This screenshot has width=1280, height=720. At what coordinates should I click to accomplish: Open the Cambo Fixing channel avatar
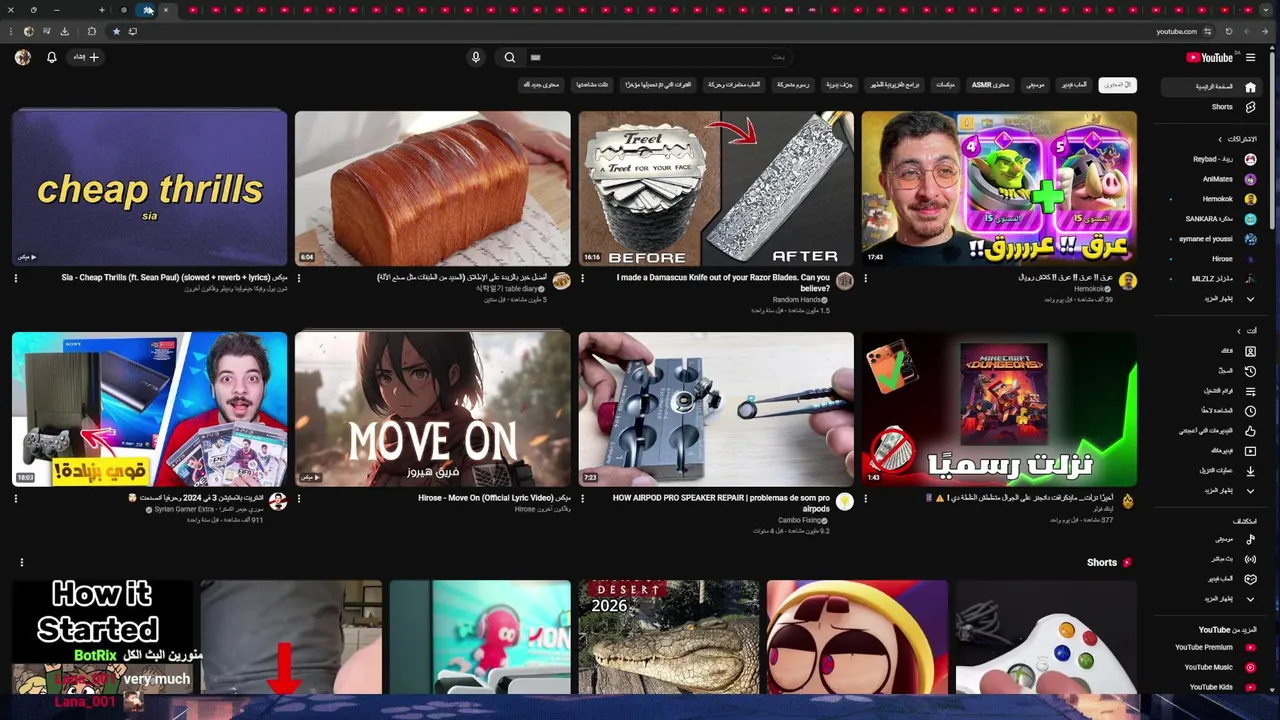[x=845, y=501]
